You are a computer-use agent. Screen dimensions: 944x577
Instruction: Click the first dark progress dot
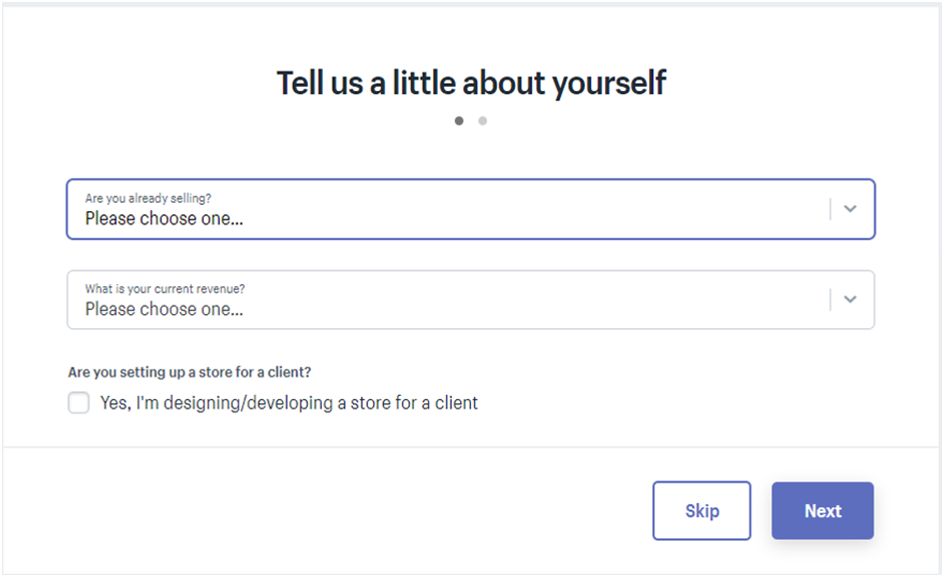pos(459,121)
